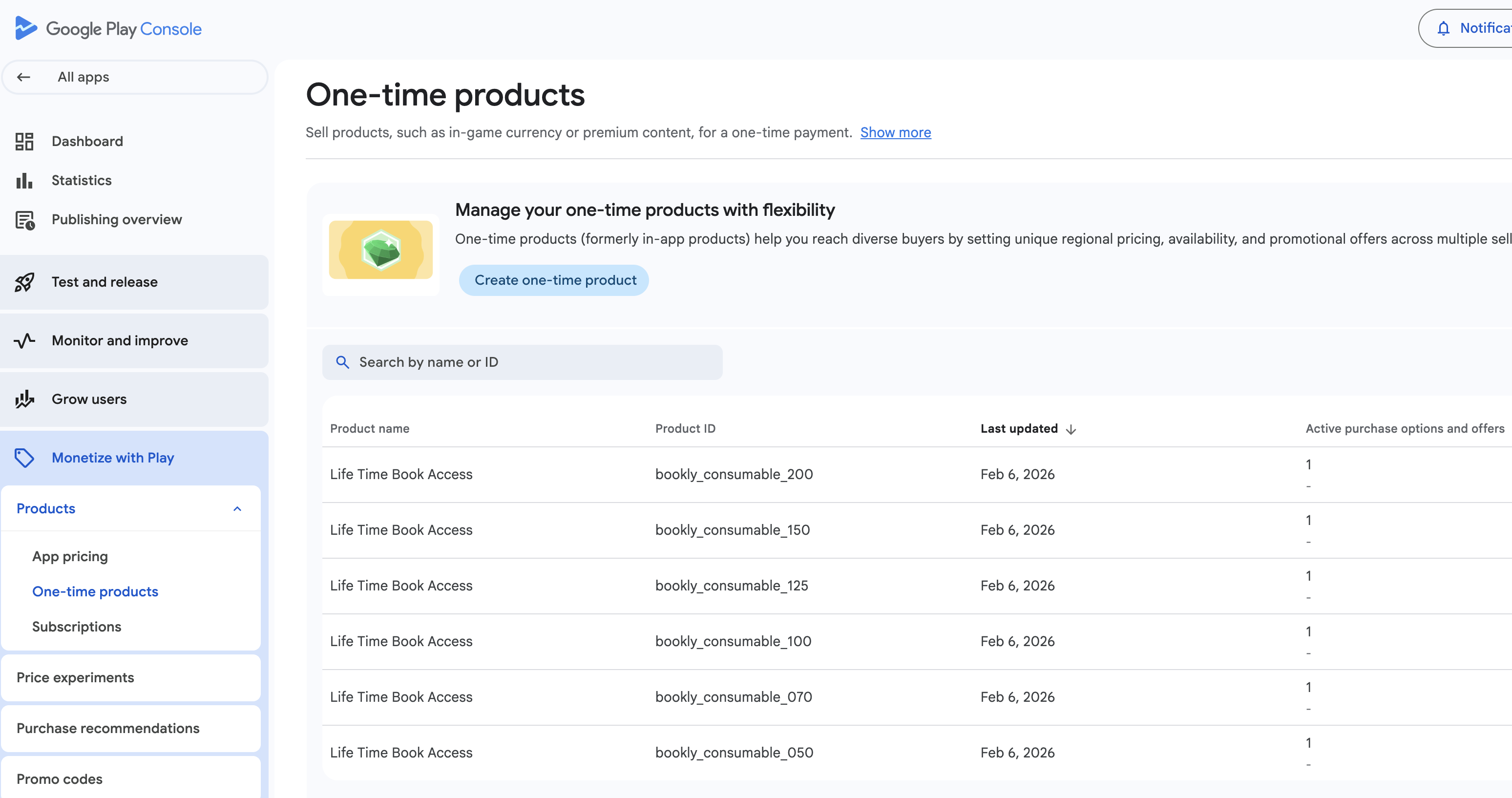Screen dimensions: 1512x798
Task: Select One-time products in sidebar
Action: 95,591
